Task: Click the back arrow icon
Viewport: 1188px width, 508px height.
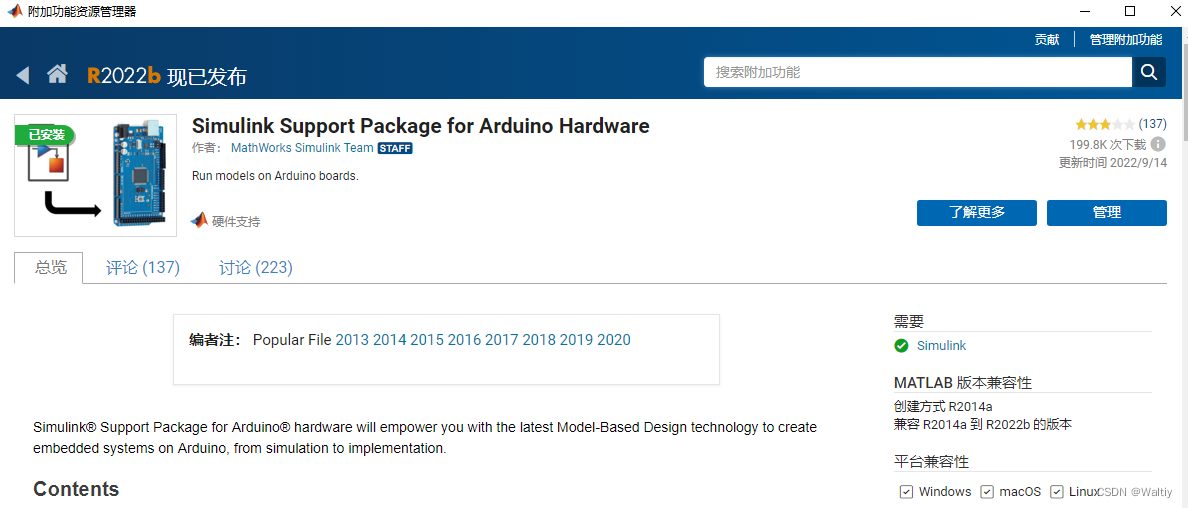Action: pos(23,75)
